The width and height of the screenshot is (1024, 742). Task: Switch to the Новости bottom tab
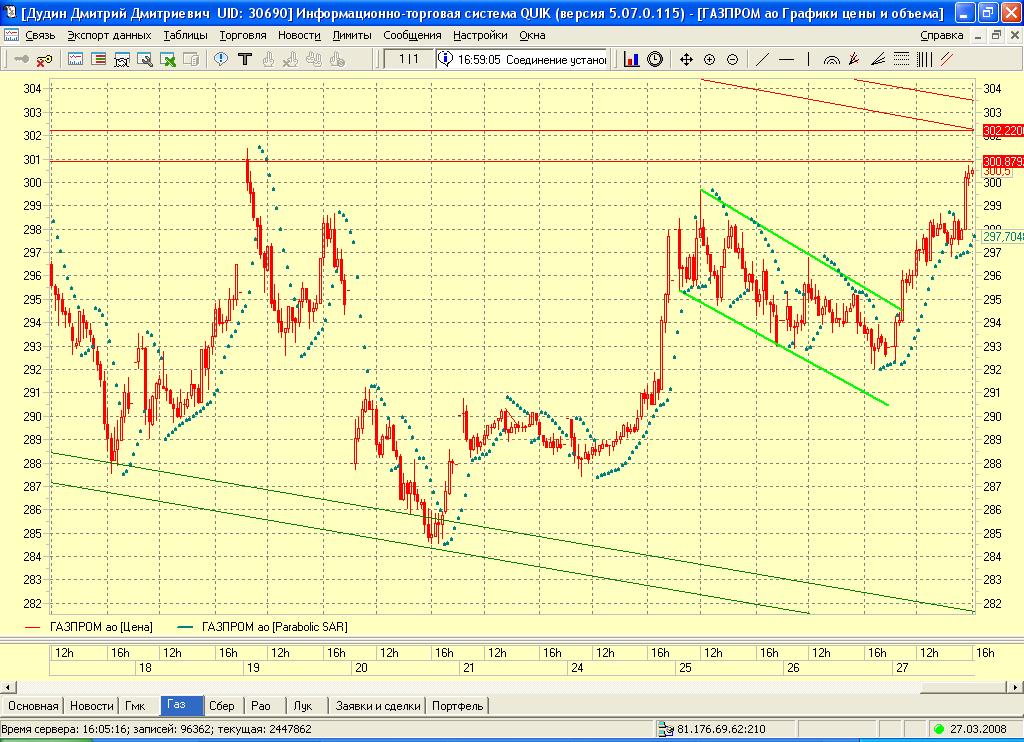coord(91,705)
